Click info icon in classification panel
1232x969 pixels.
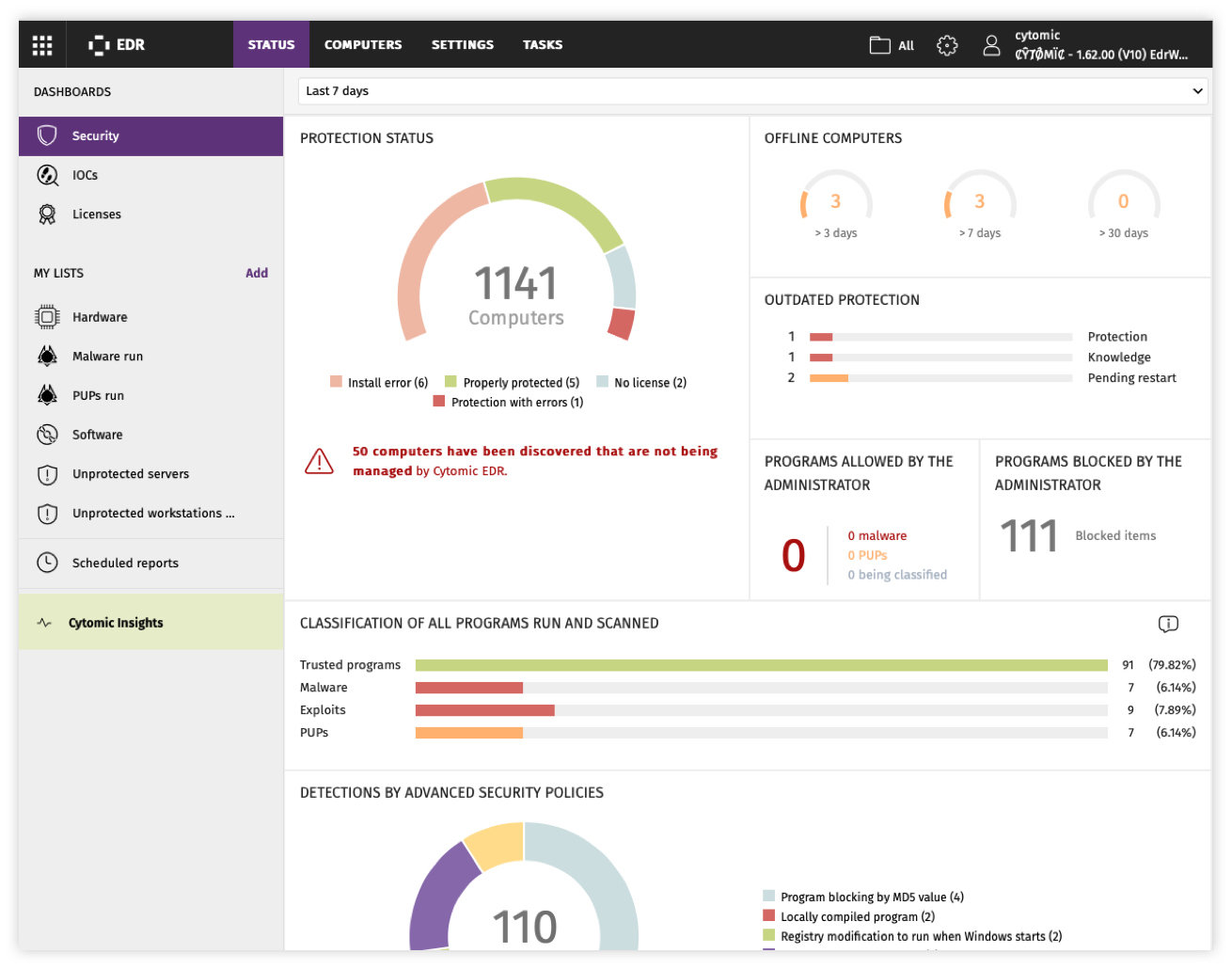pyautogui.click(x=1168, y=624)
